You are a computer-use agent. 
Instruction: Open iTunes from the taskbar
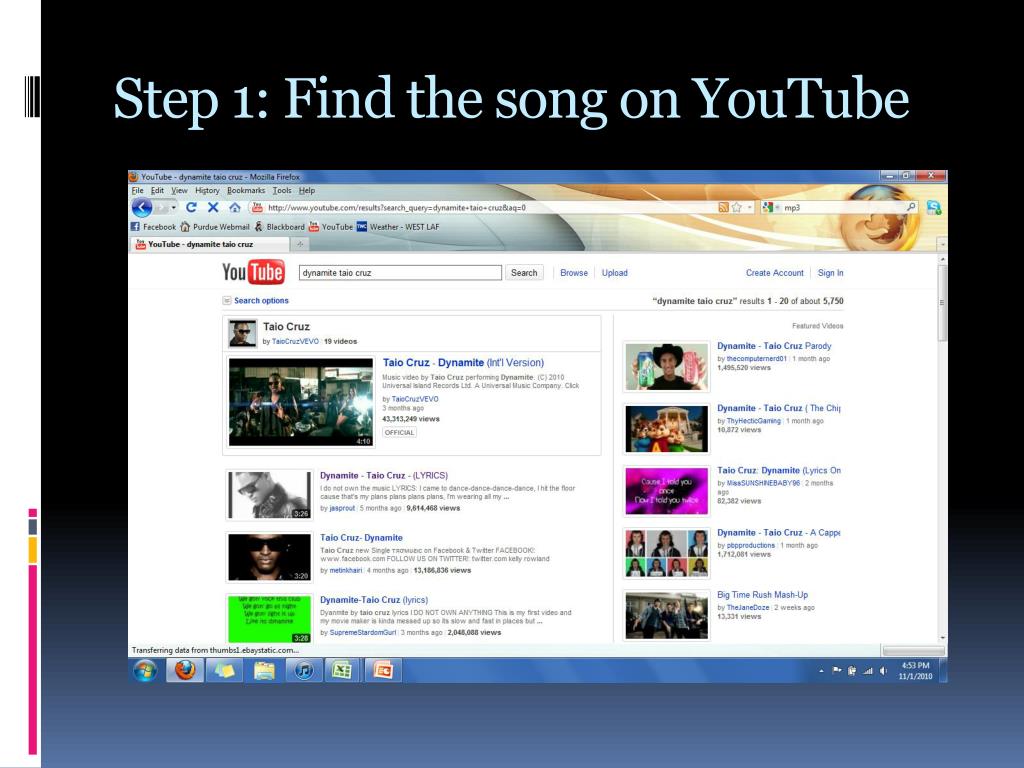click(x=304, y=670)
